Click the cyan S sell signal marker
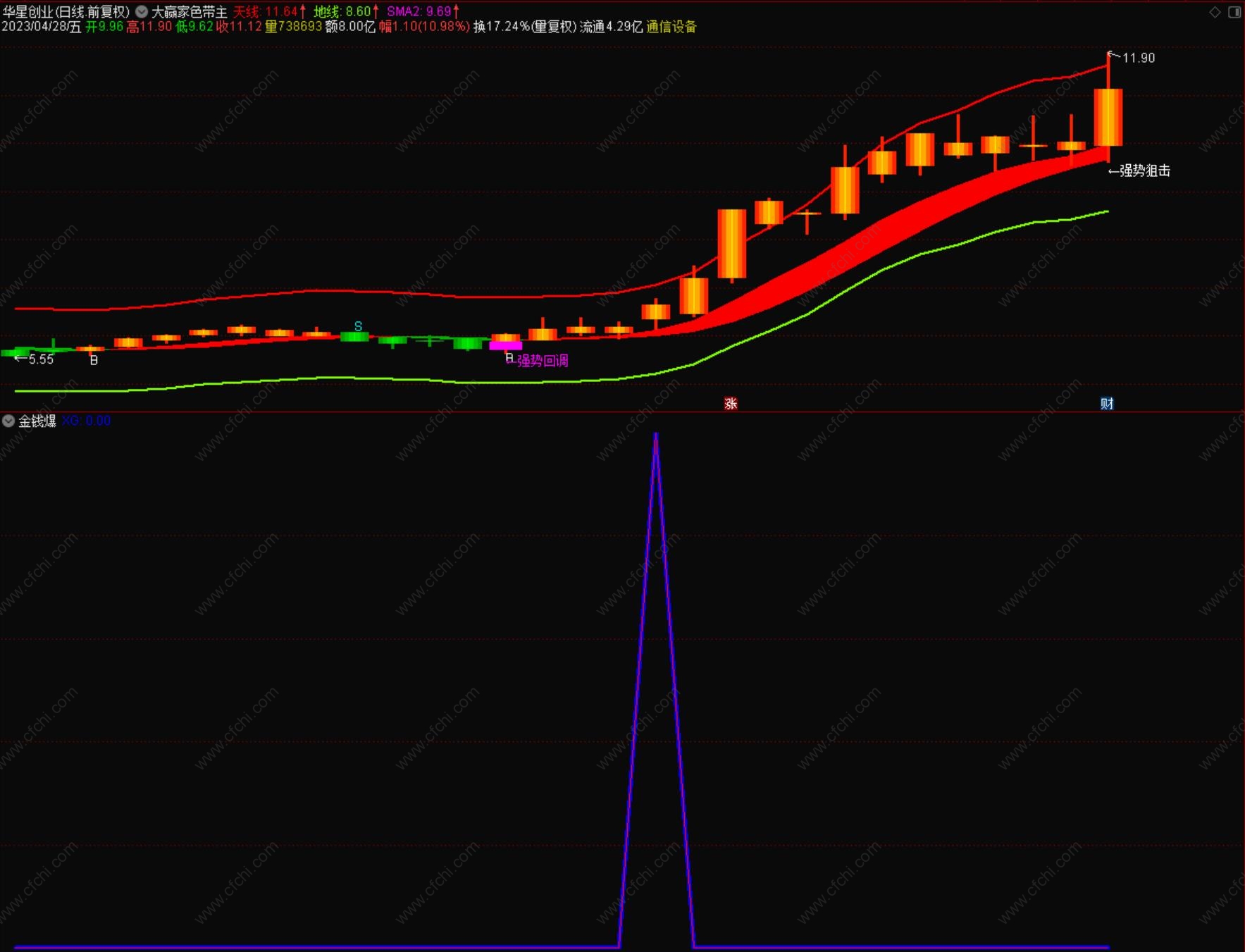1245x952 pixels. point(358,326)
